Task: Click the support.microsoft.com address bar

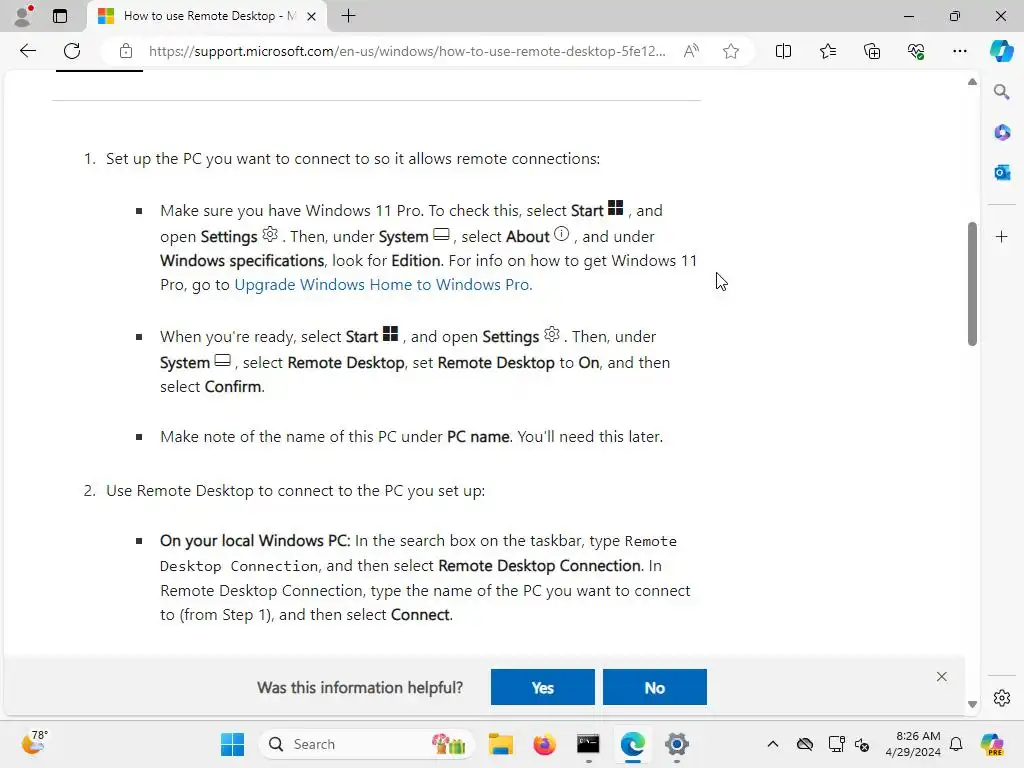Action: [407, 51]
